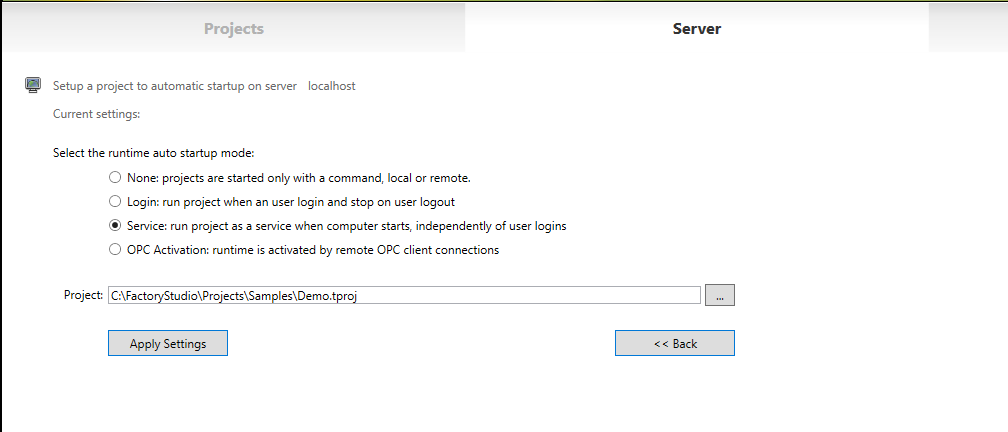Switch to the Projects tab
The width and height of the screenshot is (1008, 432).
[x=234, y=28]
